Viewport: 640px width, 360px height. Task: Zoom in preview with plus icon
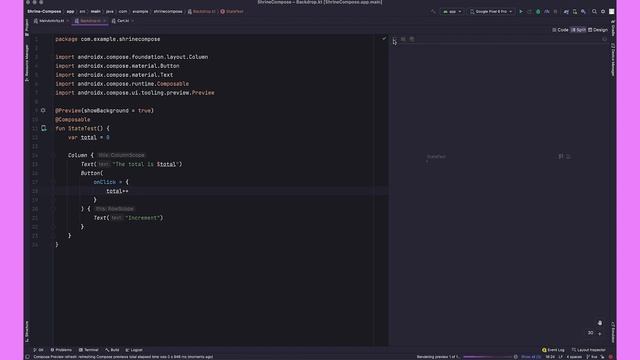(x=600, y=333)
